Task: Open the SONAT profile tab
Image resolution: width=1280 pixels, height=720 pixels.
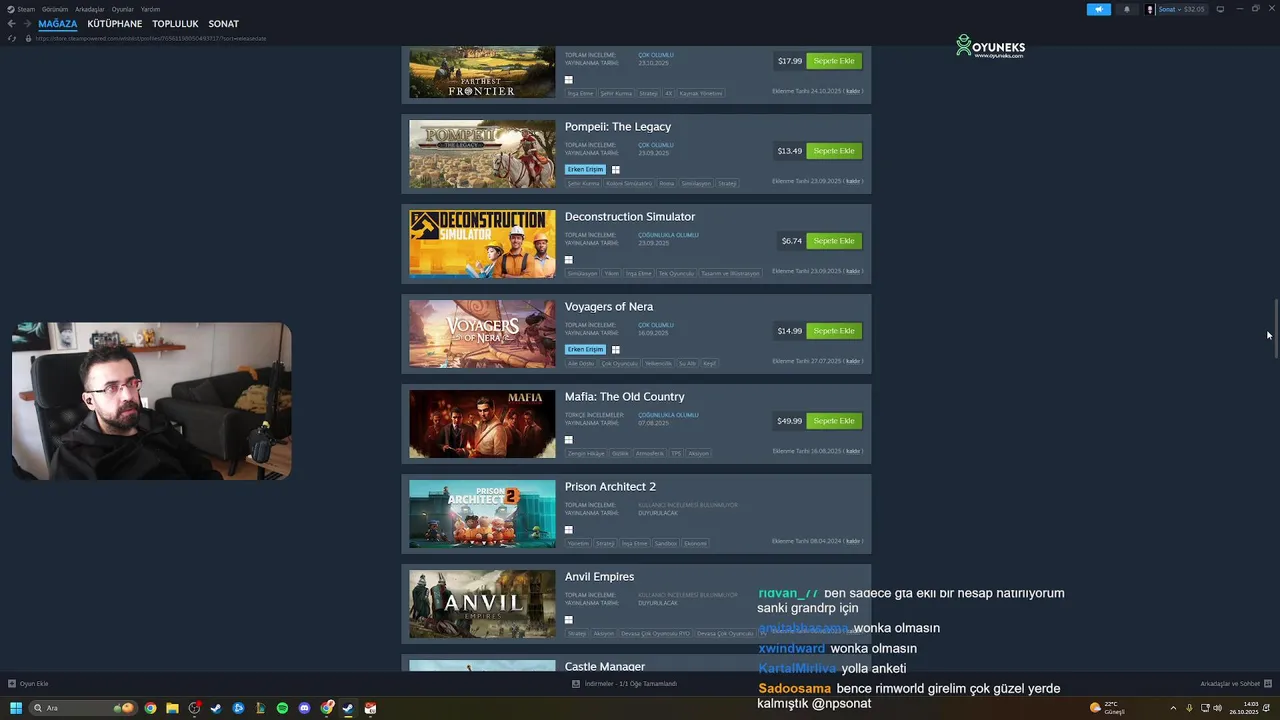Action: (x=224, y=24)
